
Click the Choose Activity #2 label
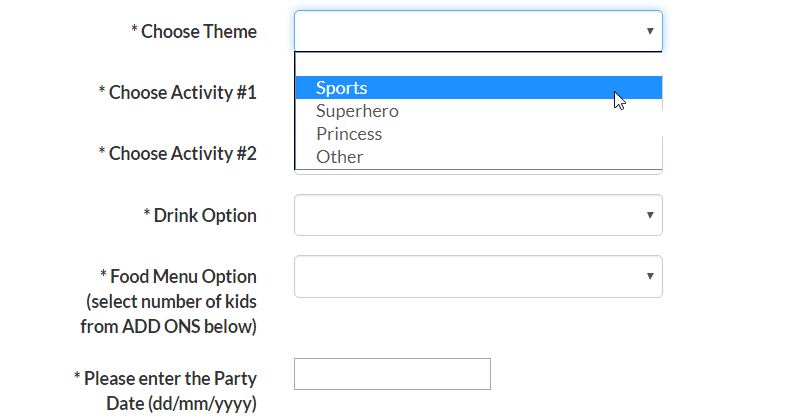178,153
